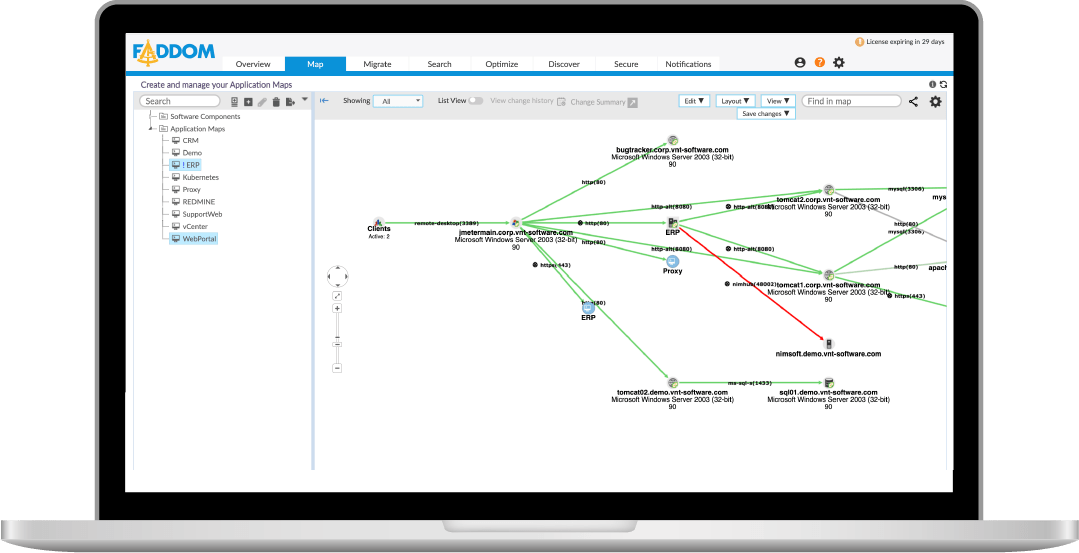The width and height of the screenshot is (1079, 553).
Task: Open the tree toolbar more-options arrow
Action: click(305, 100)
